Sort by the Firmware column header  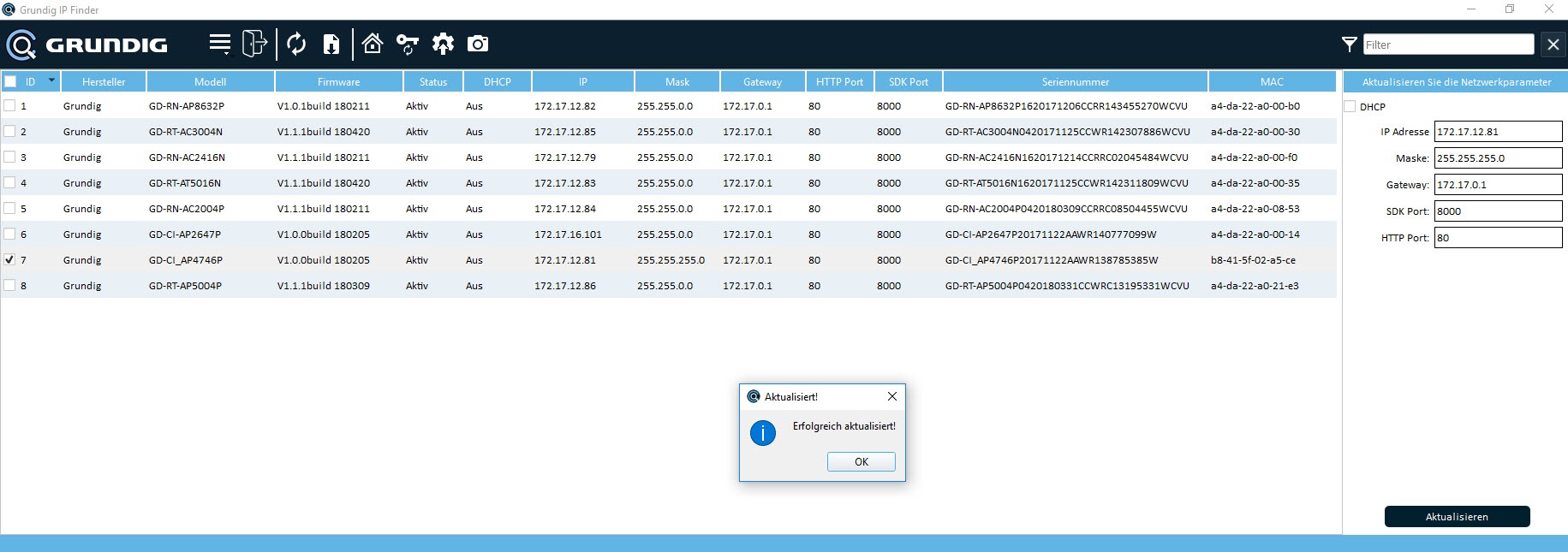tap(338, 82)
